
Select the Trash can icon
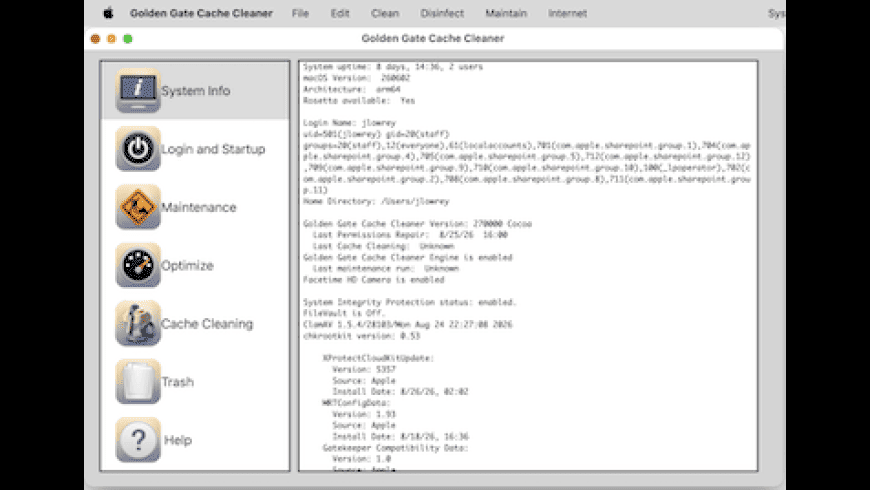coord(138,382)
